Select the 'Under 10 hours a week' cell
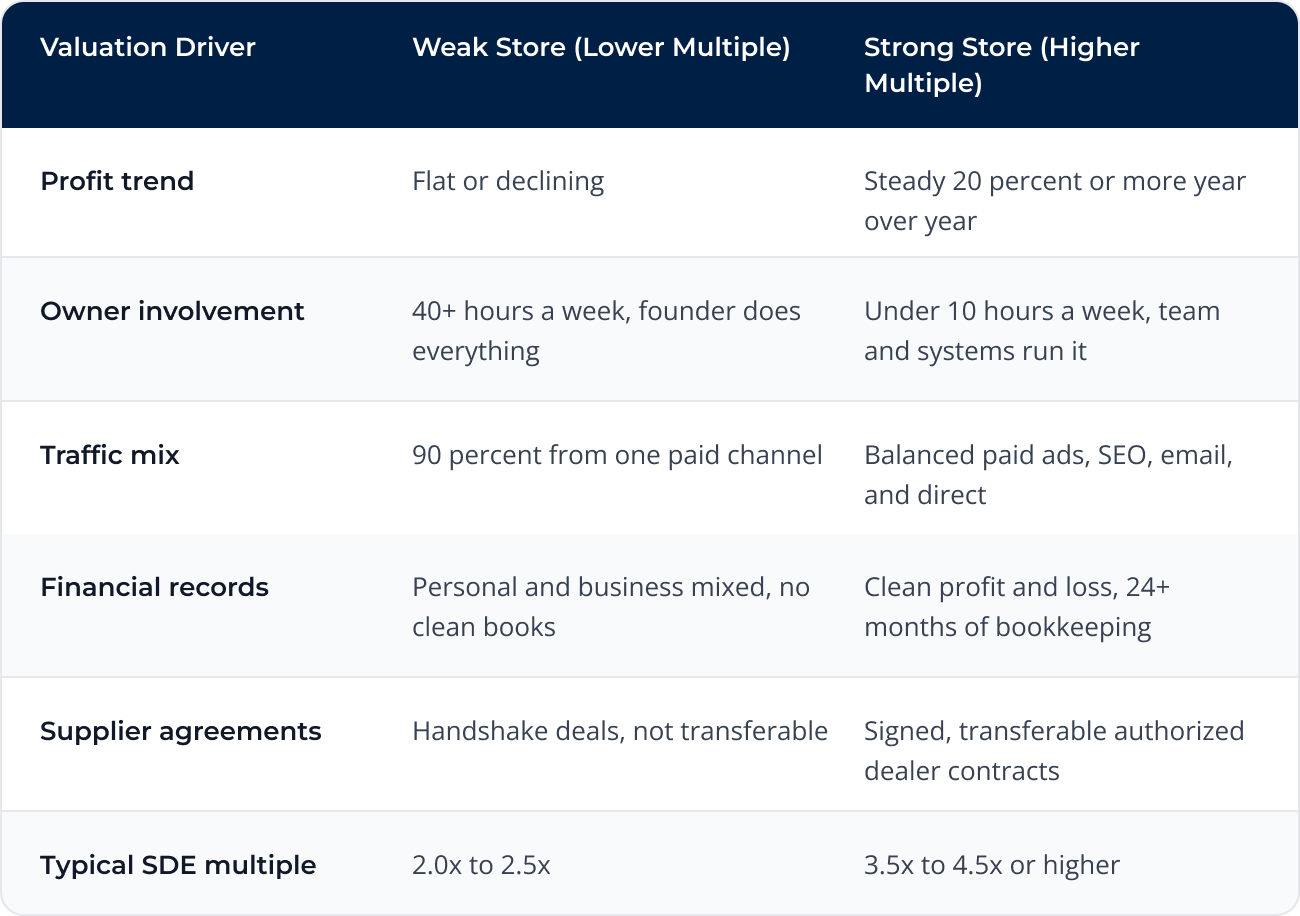 tap(1042, 331)
